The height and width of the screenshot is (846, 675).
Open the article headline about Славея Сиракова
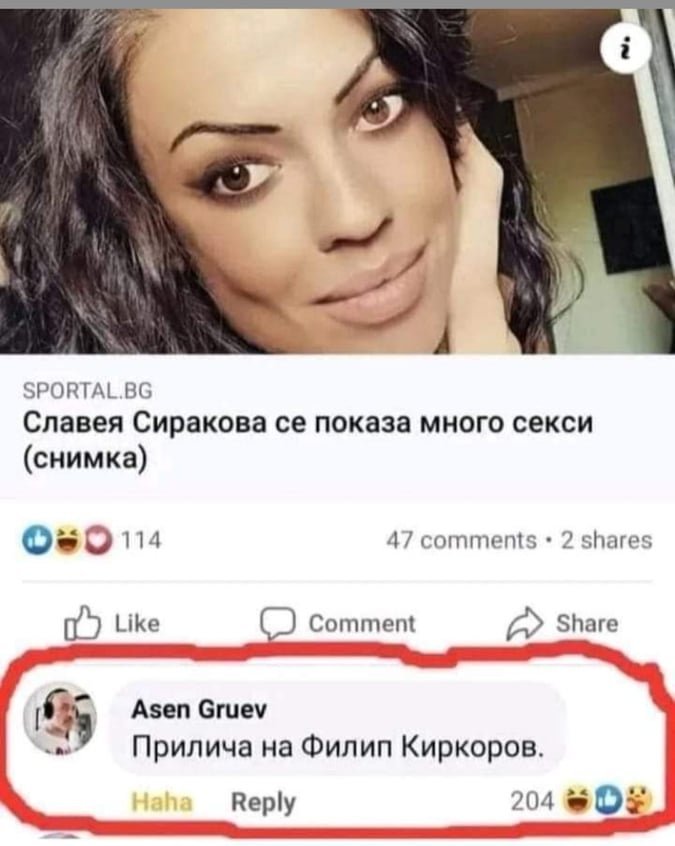(x=308, y=440)
